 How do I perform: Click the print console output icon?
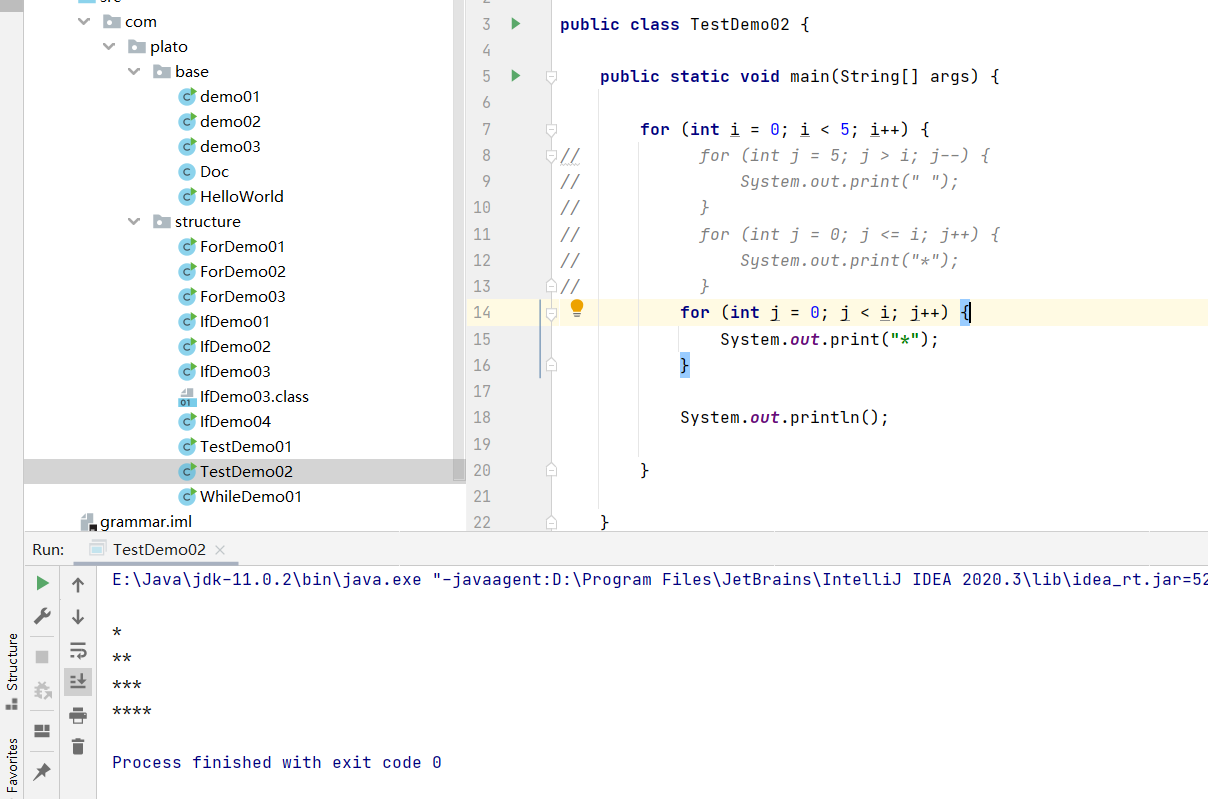(x=78, y=714)
